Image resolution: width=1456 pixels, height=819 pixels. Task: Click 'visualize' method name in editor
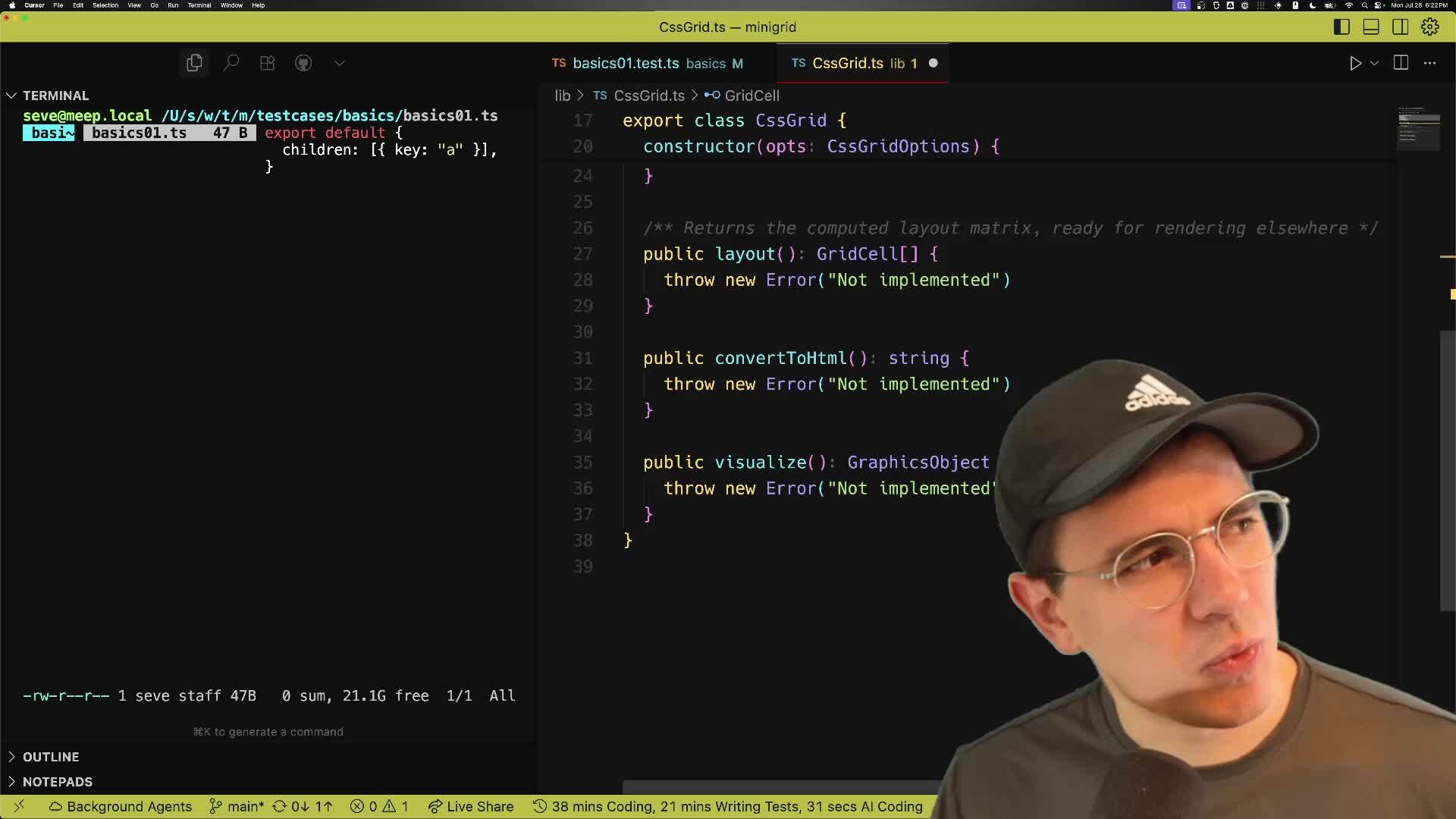point(761,463)
